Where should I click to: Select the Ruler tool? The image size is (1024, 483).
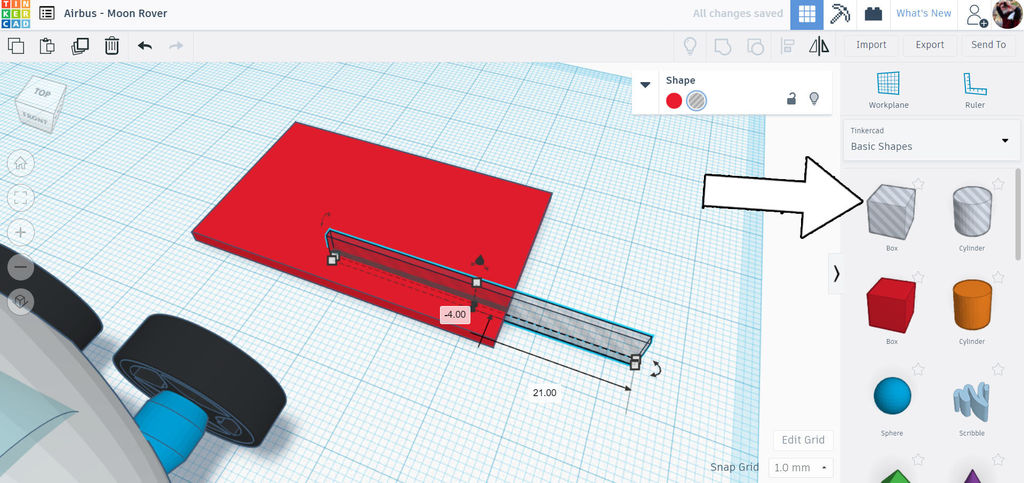(x=974, y=89)
